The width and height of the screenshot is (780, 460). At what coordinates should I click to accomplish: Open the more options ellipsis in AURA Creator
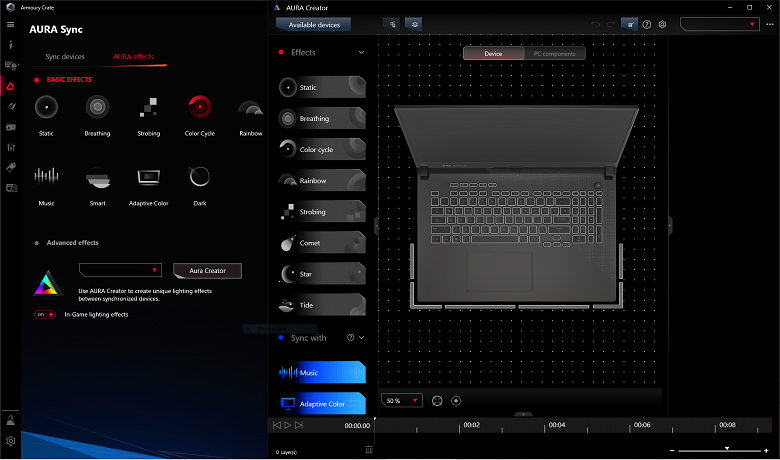click(770, 24)
